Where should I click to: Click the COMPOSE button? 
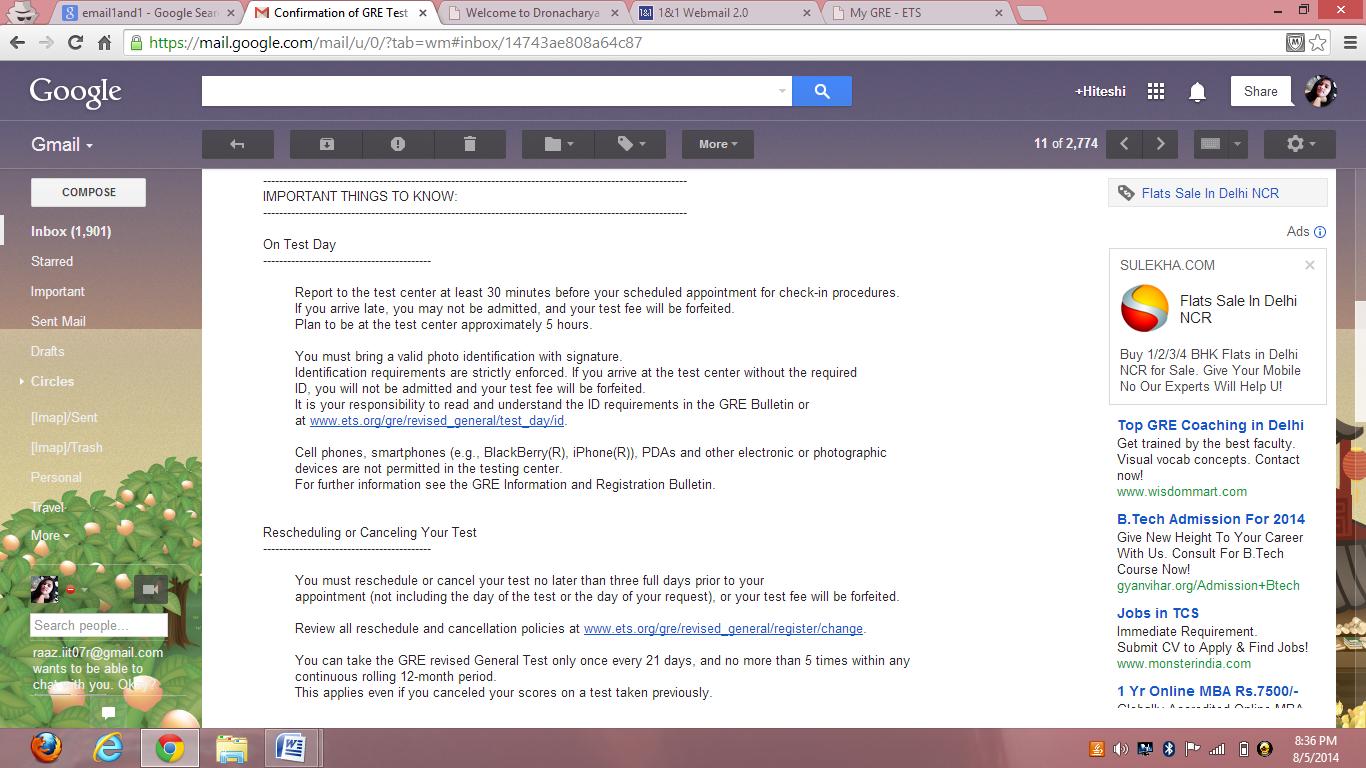(89, 192)
